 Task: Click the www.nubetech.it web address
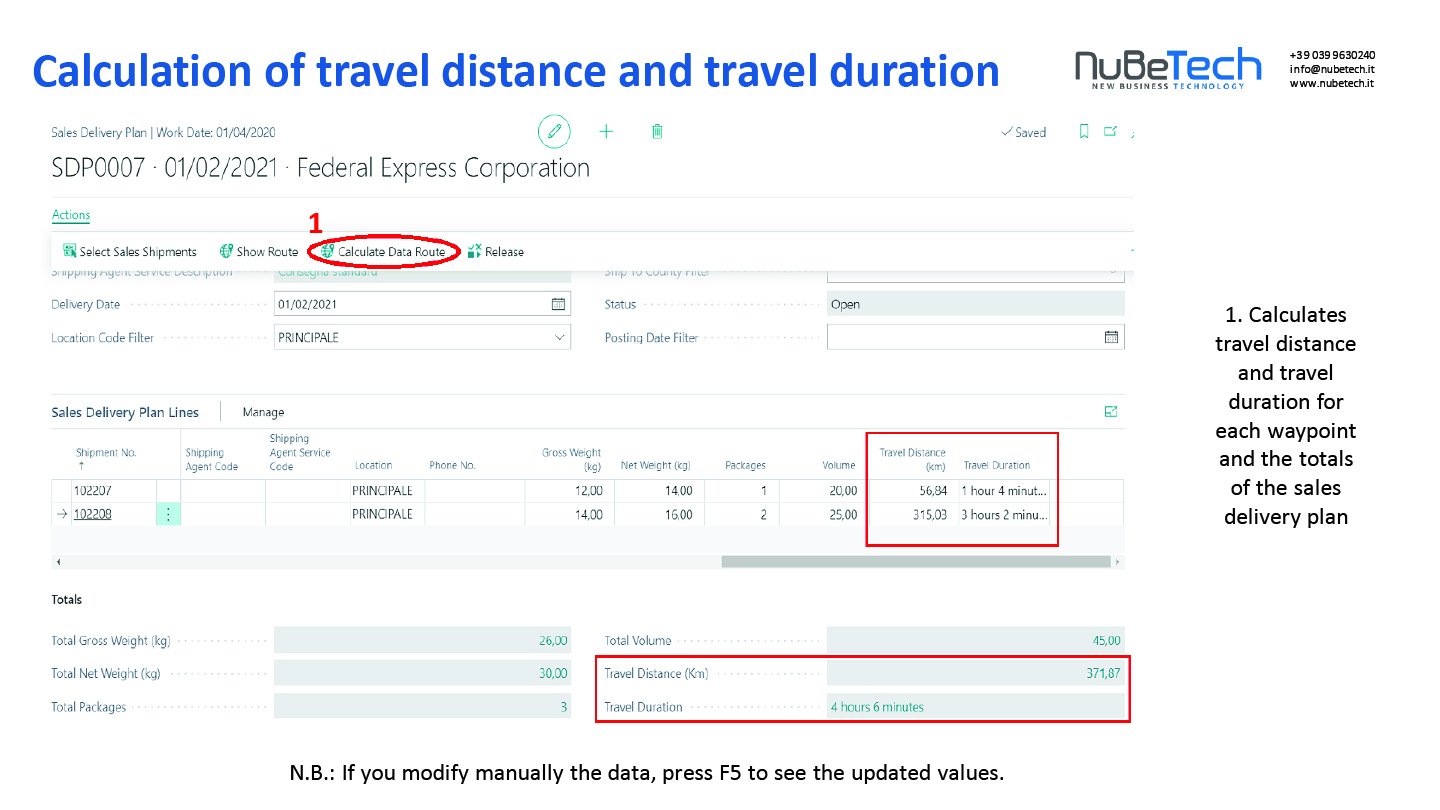tap(1331, 84)
